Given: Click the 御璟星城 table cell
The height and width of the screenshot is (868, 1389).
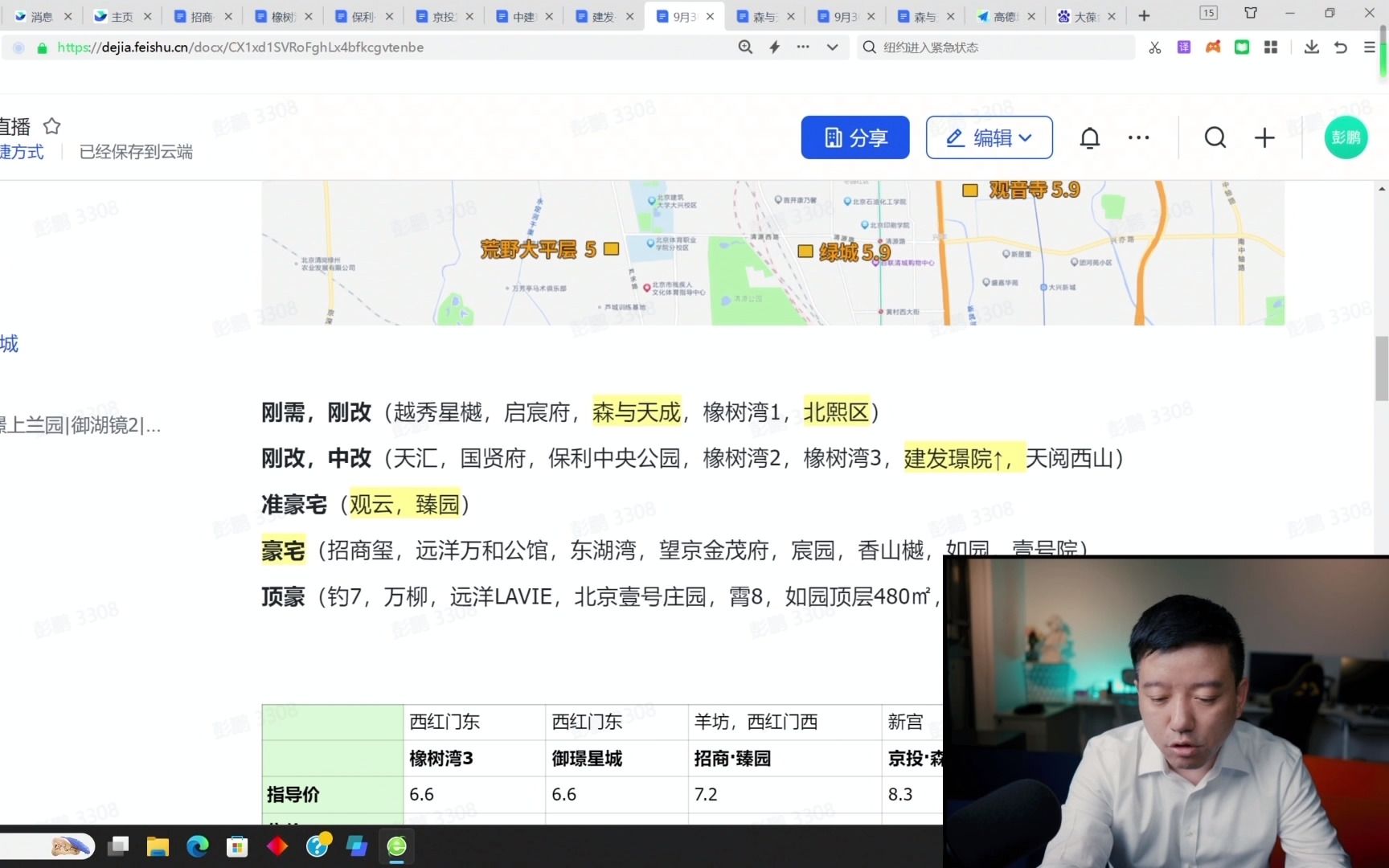Looking at the screenshot, I should pyautogui.click(x=617, y=758).
